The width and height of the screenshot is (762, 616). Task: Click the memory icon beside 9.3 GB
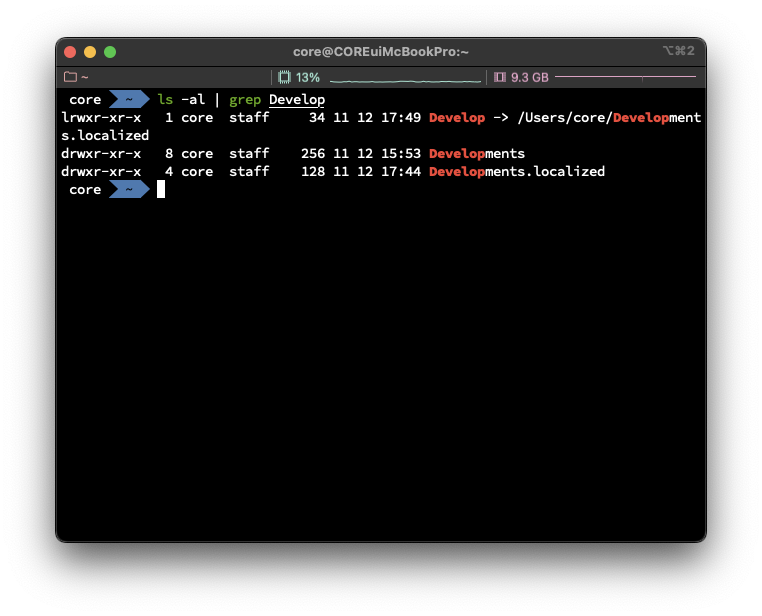[x=500, y=77]
